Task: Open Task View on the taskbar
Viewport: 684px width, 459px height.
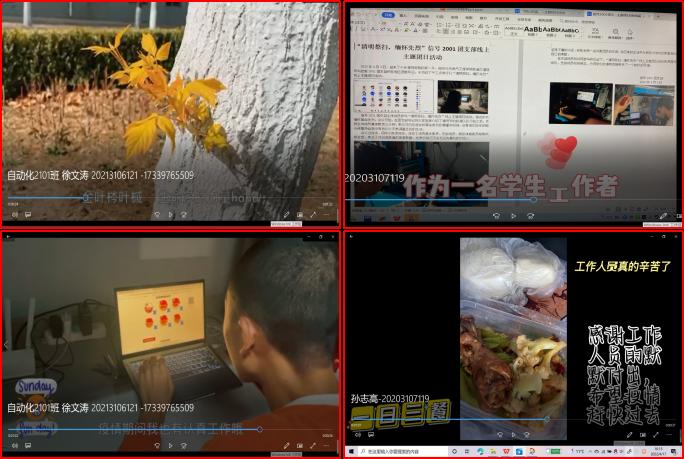Action: (467, 452)
